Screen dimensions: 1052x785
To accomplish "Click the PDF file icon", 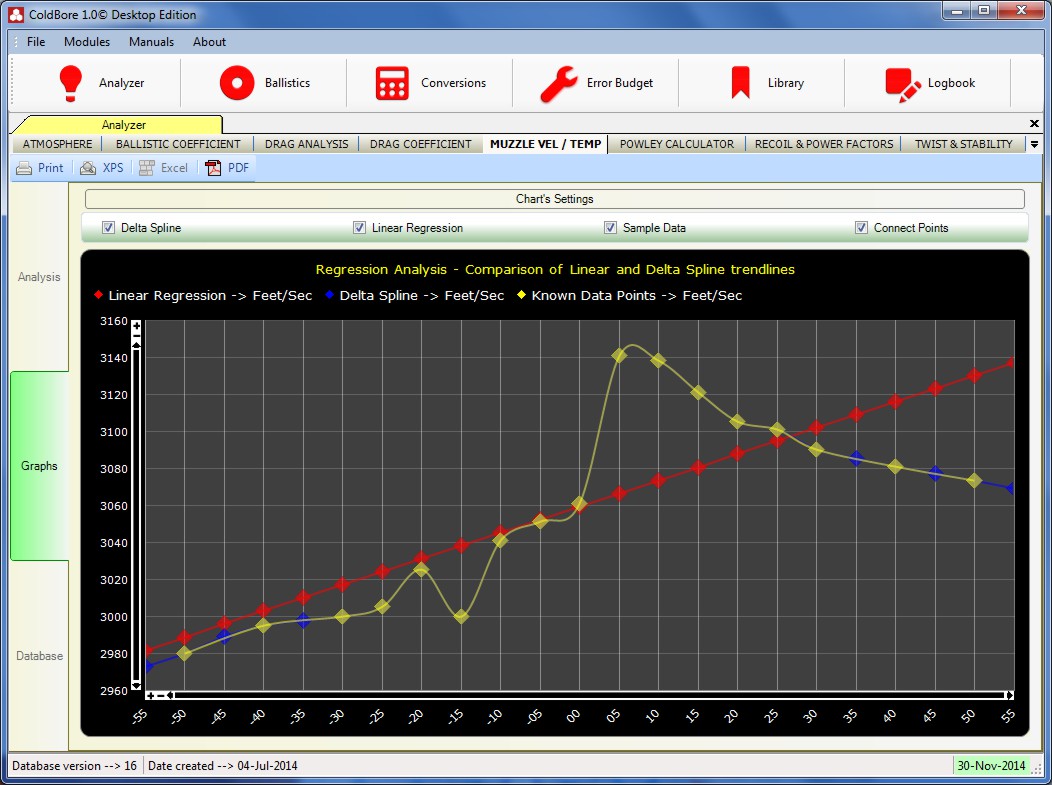I will point(213,168).
